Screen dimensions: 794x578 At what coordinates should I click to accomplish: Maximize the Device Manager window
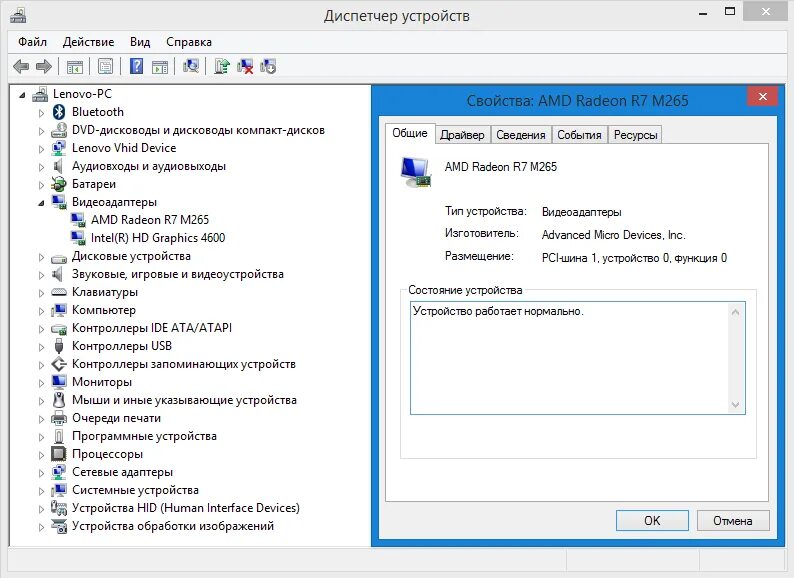click(x=730, y=11)
